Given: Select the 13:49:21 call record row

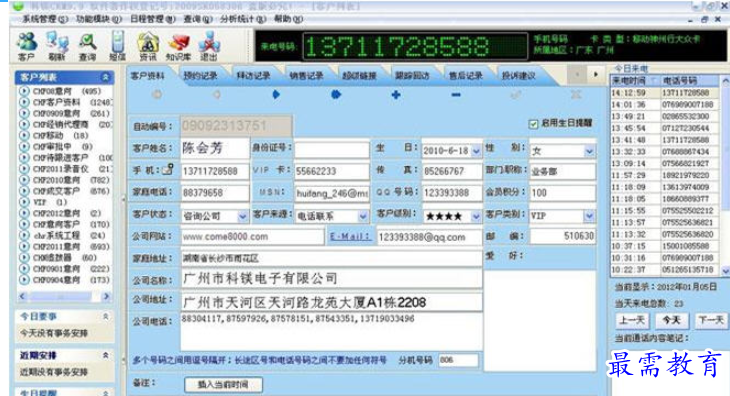Looking at the screenshot, I should pyautogui.click(x=666, y=116).
